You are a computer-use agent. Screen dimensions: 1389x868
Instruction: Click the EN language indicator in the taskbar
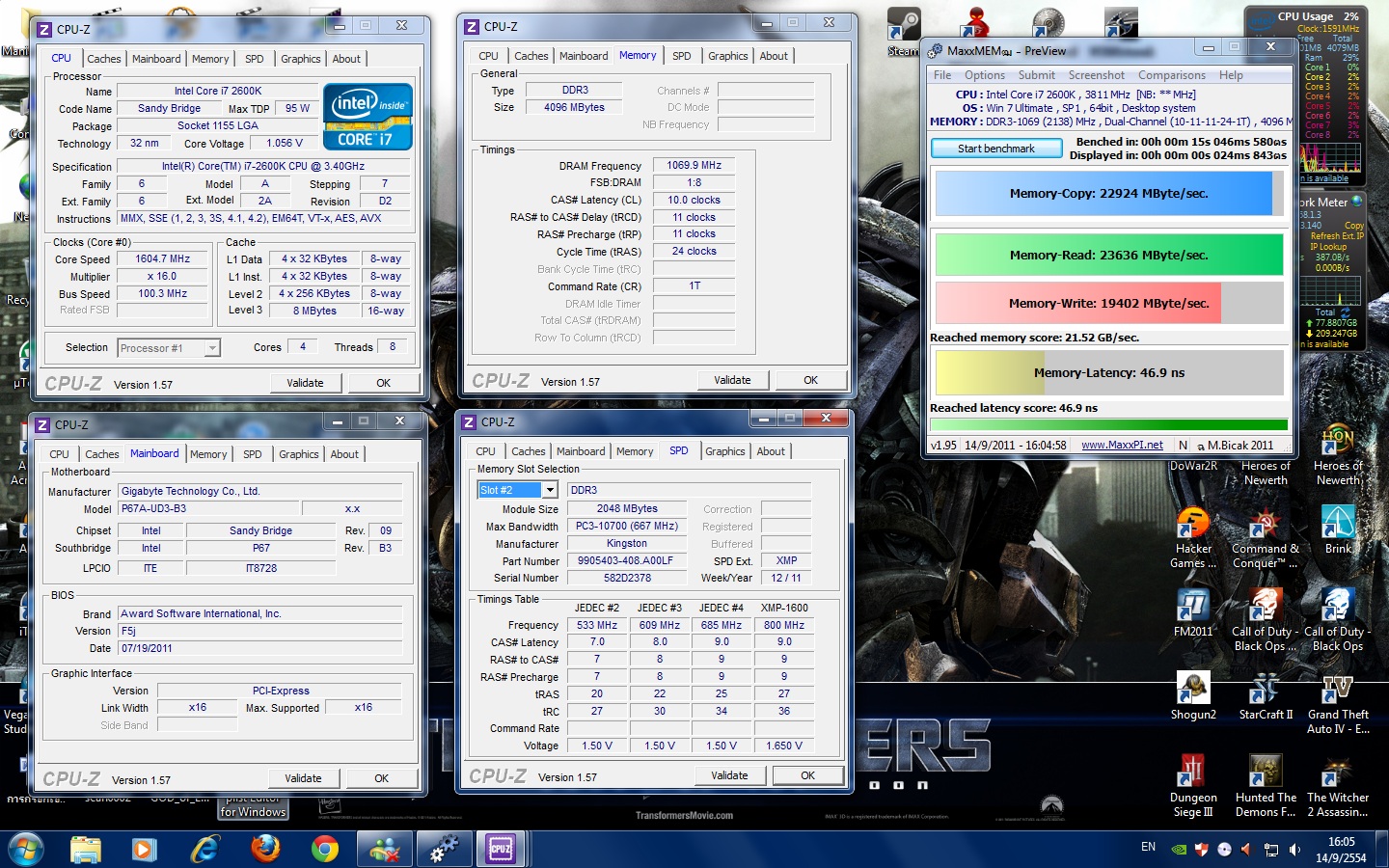1148,847
